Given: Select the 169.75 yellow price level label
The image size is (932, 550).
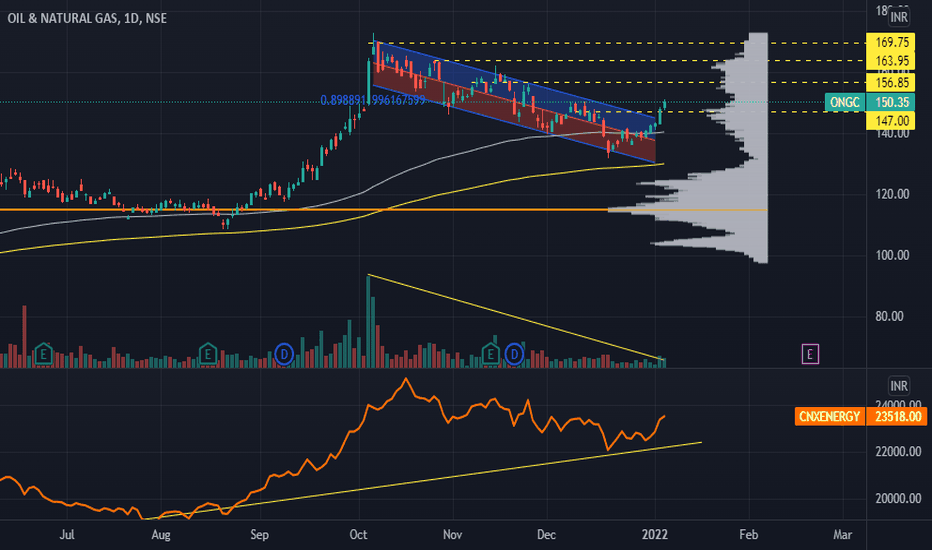Looking at the screenshot, I should point(891,42).
